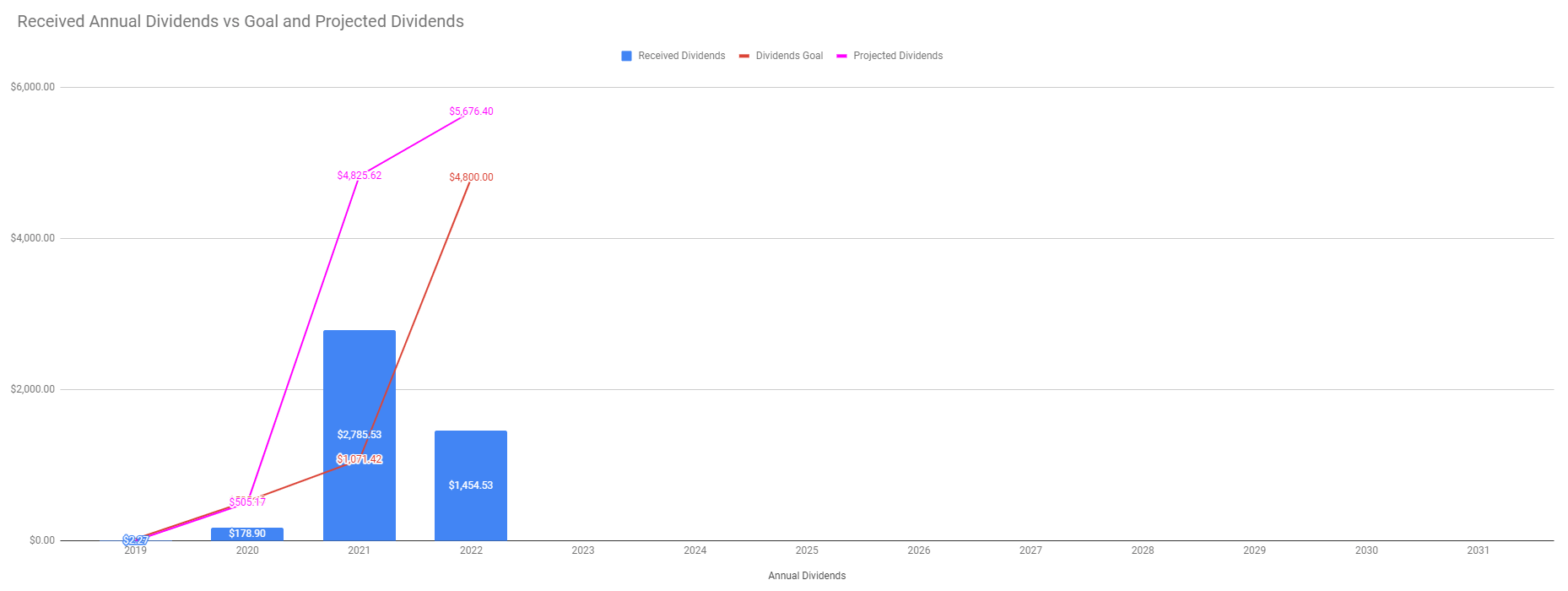Click the 2022 bar labeled $1,454.53
Screen dimensions: 1568x591
pos(471,485)
